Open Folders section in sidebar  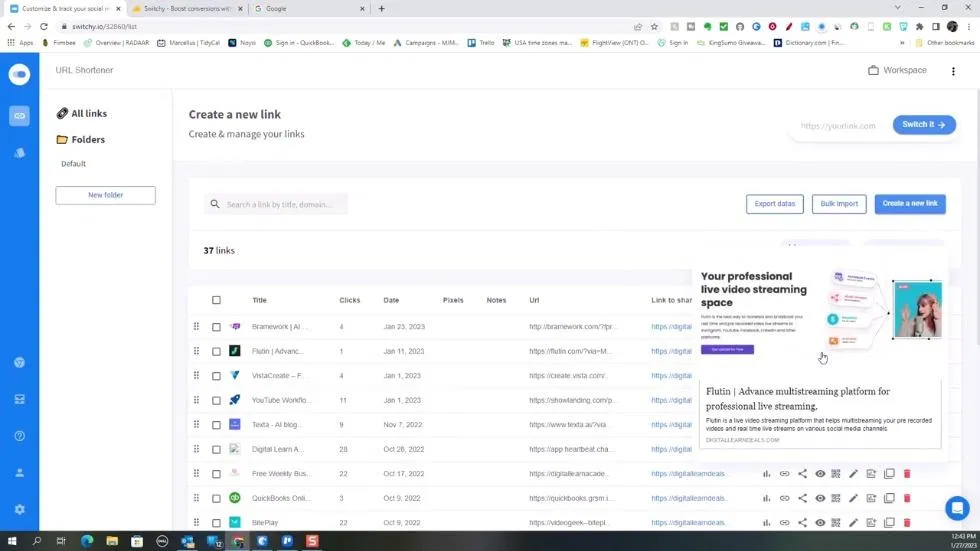[x=81, y=139]
